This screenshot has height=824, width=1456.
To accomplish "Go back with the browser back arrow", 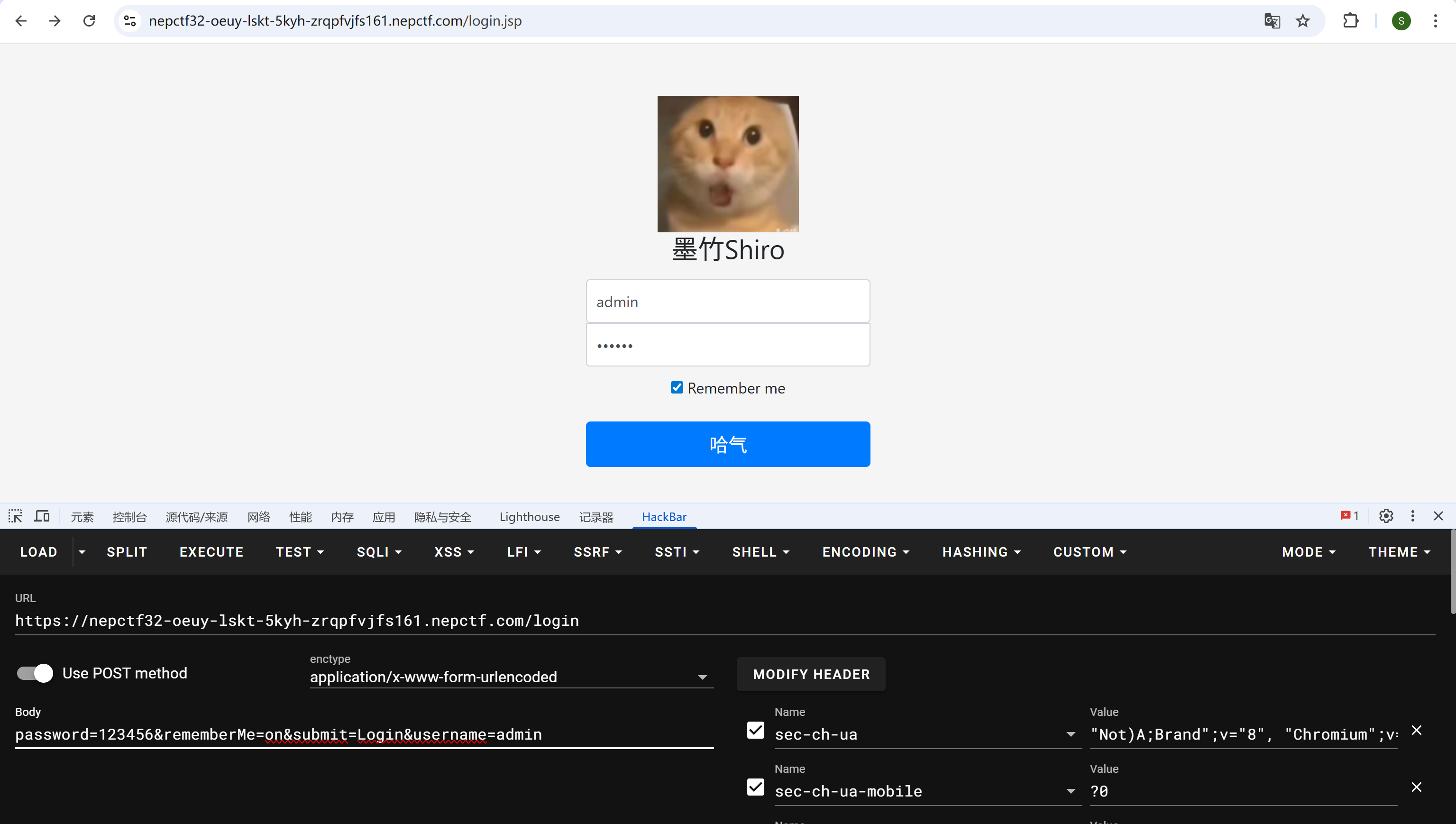I will [x=21, y=21].
